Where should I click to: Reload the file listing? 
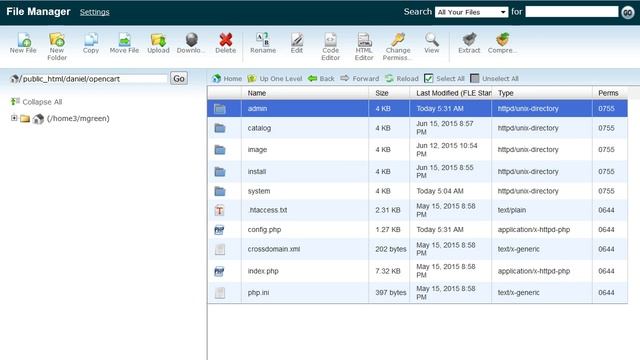tap(402, 78)
